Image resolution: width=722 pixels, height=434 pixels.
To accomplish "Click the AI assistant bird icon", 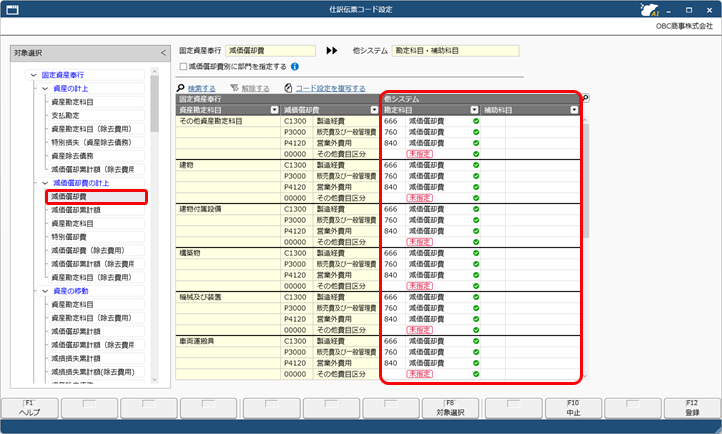I will point(649,10).
